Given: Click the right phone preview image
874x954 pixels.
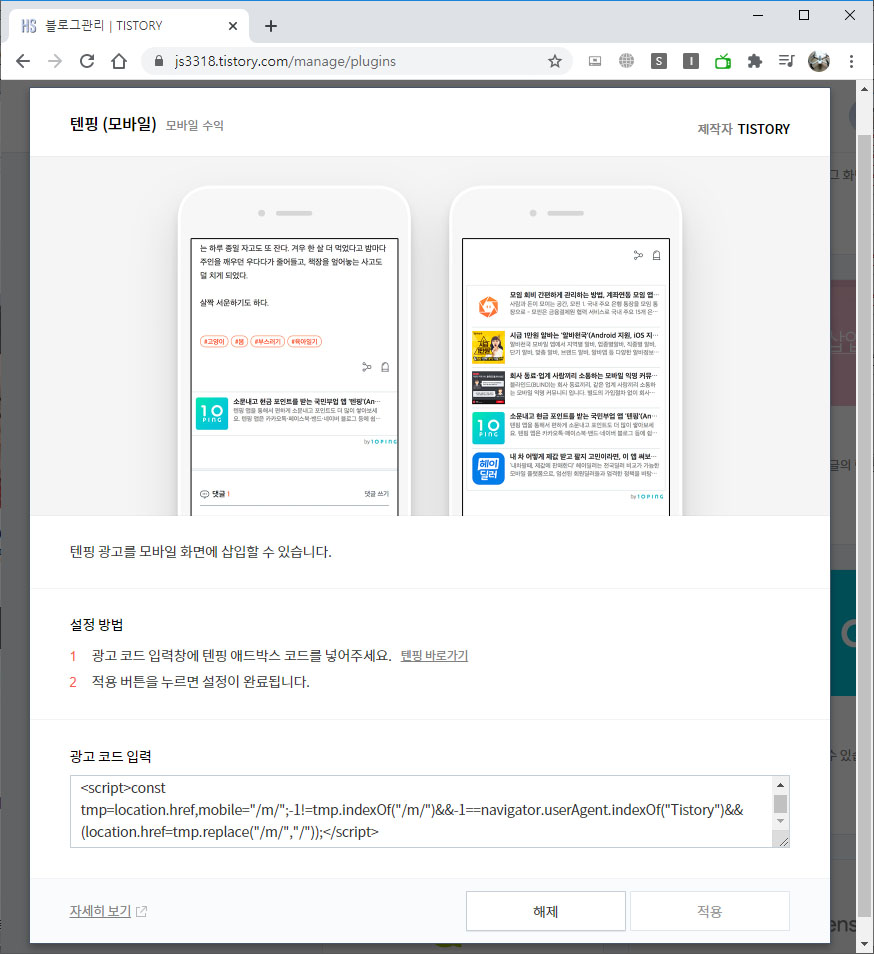Looking at the screenshot, I should tap(566, 351).
